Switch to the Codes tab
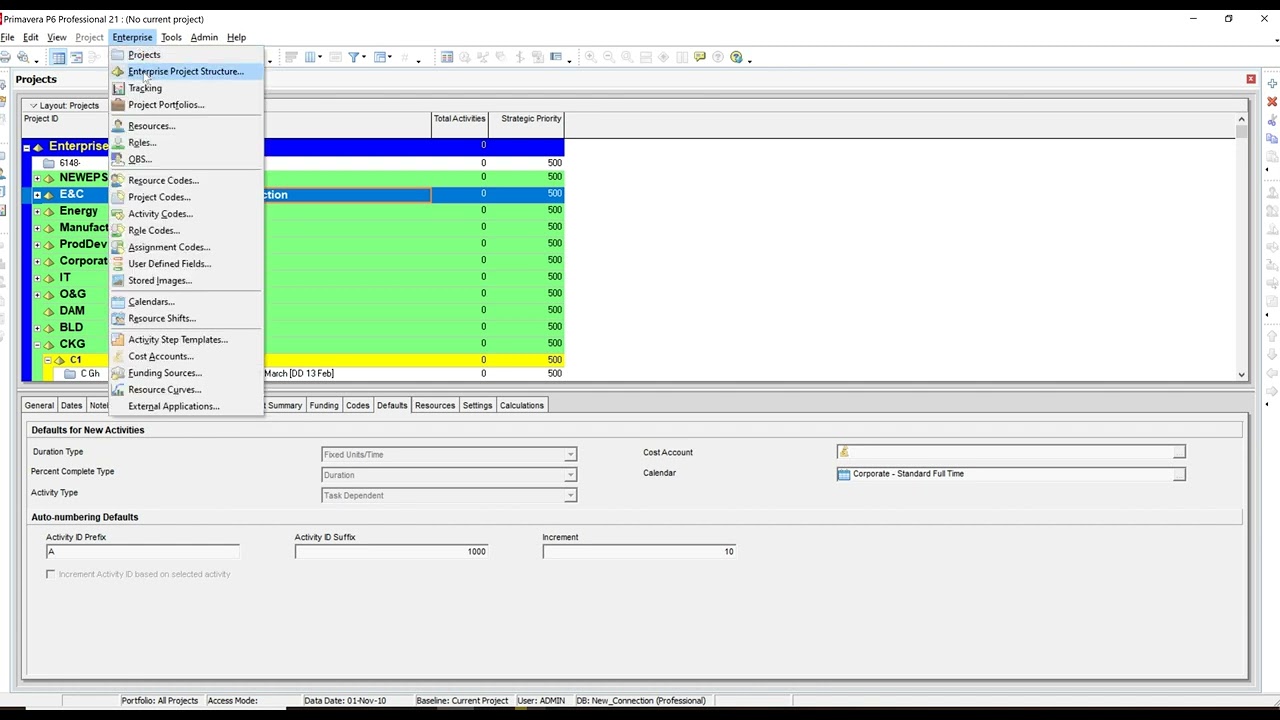Viewport: 1280px width, 720px height. pyautogui.click(x=358, y=405)
